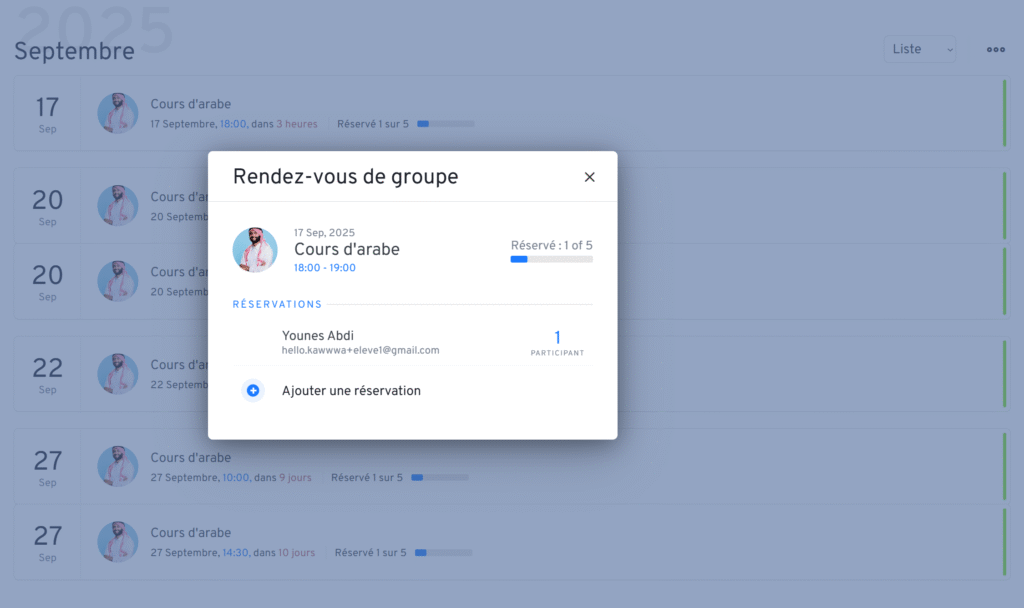1024x608 pixels.
Task: Click the avatar on the 22 Sep row
Action: tap(118, 374)
